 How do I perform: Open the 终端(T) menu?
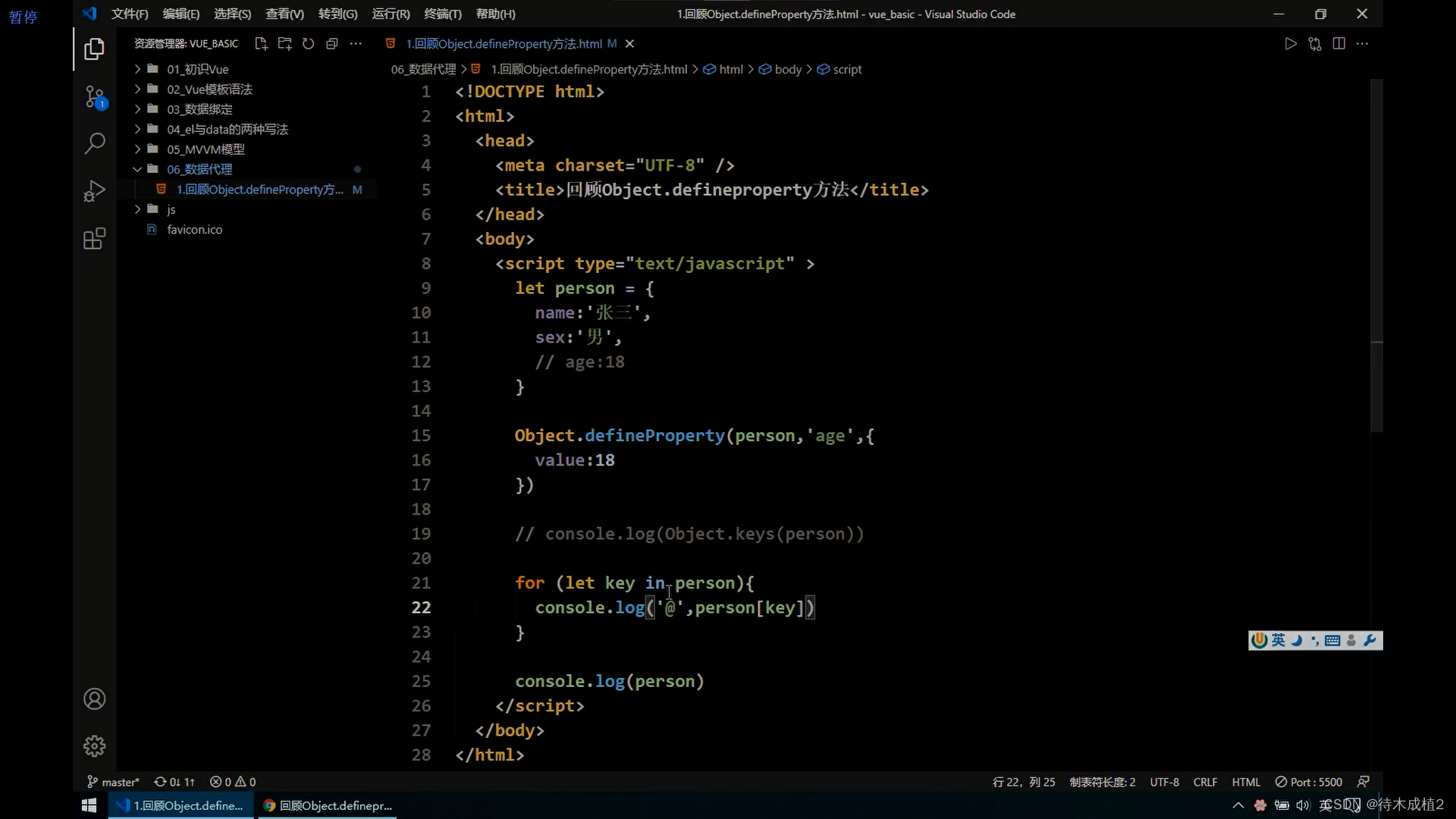[x=443, y=14]
